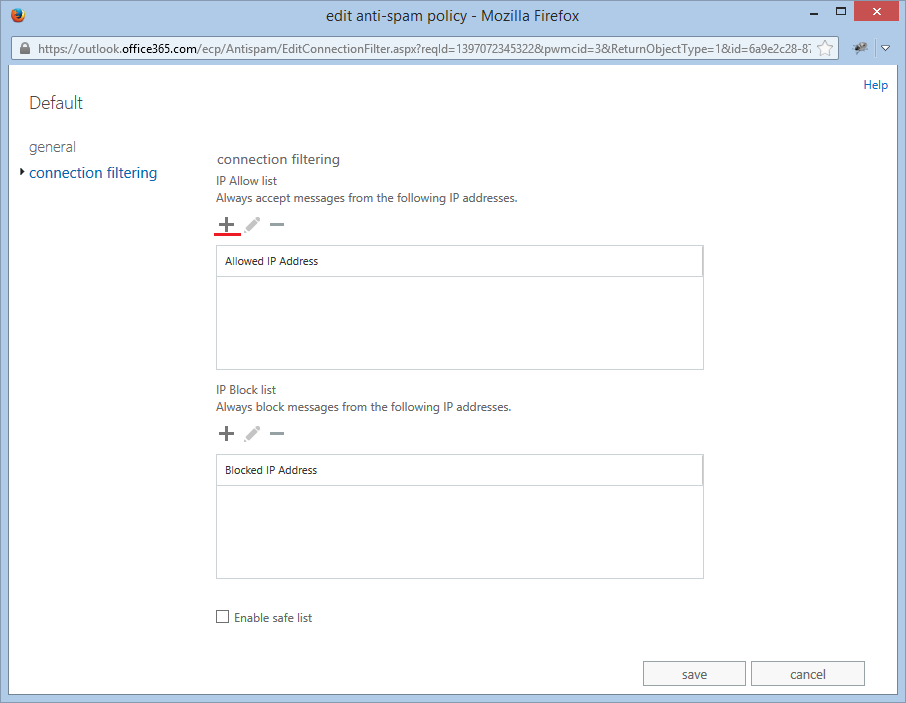Cancel editing the anti-spam policy
Viewport: 906px width, 703px height.
807,673
